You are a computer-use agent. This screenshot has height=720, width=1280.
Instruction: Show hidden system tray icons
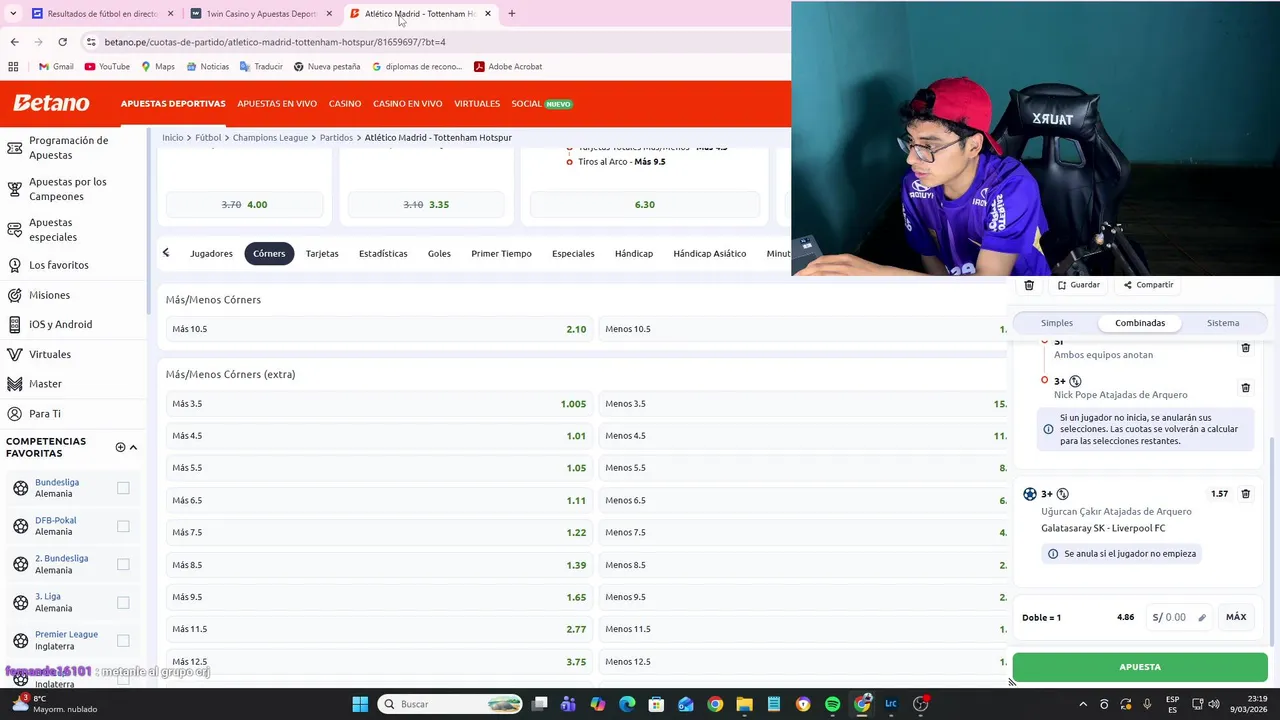coord(1083,704)
